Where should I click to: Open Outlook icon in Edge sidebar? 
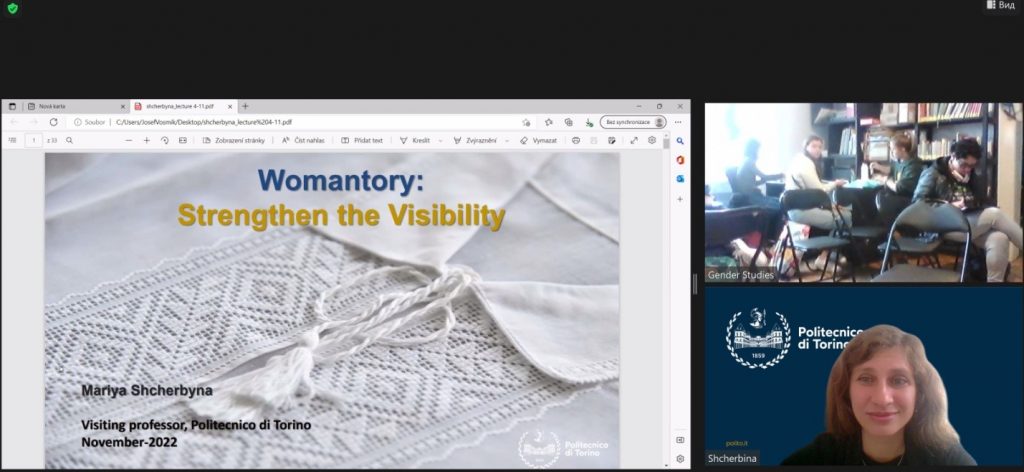click(680, 178)
